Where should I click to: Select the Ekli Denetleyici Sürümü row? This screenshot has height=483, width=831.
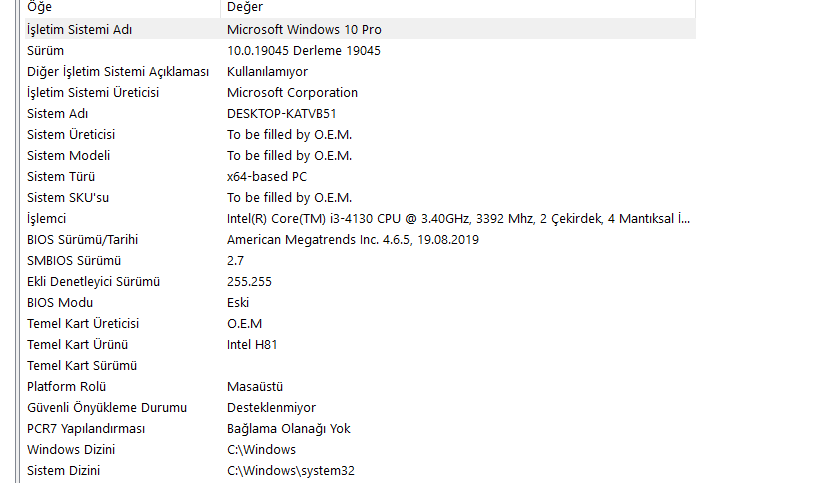click(x=93, y=281)
